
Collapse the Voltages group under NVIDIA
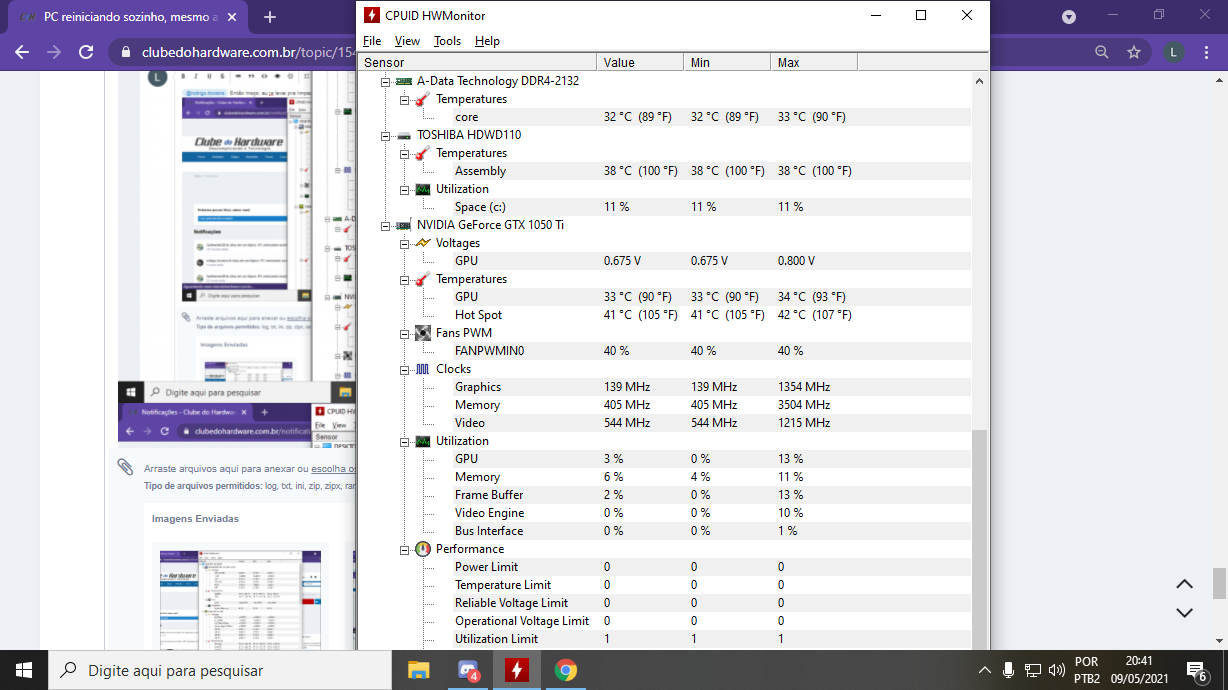[x=405, y=243]
